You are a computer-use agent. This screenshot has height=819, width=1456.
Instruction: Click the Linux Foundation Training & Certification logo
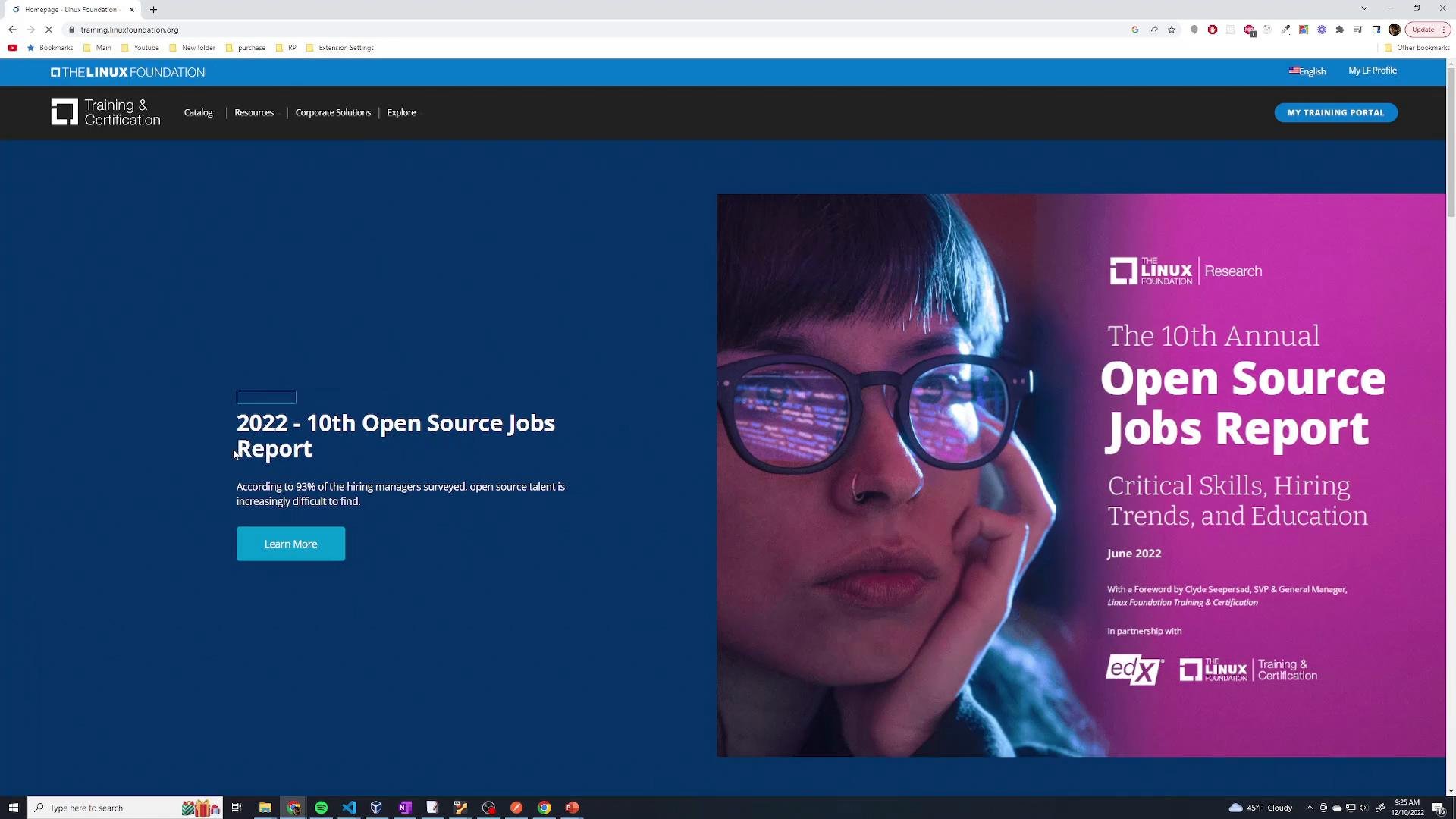[x=105, y=112]
